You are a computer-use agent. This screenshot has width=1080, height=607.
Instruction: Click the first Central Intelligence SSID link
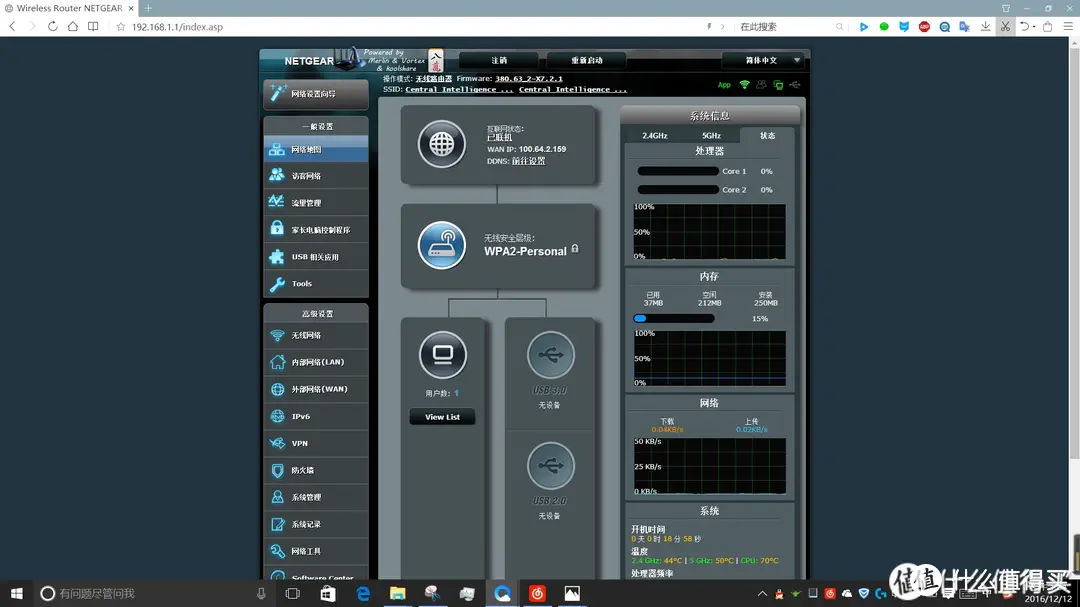point(459,90)
